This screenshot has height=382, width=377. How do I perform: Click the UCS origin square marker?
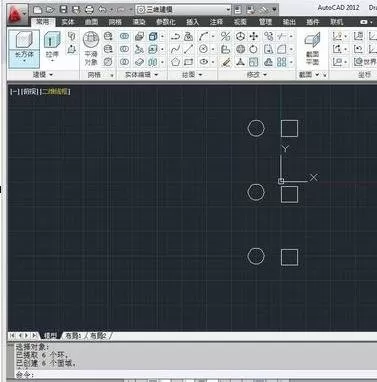pos(281,181)
